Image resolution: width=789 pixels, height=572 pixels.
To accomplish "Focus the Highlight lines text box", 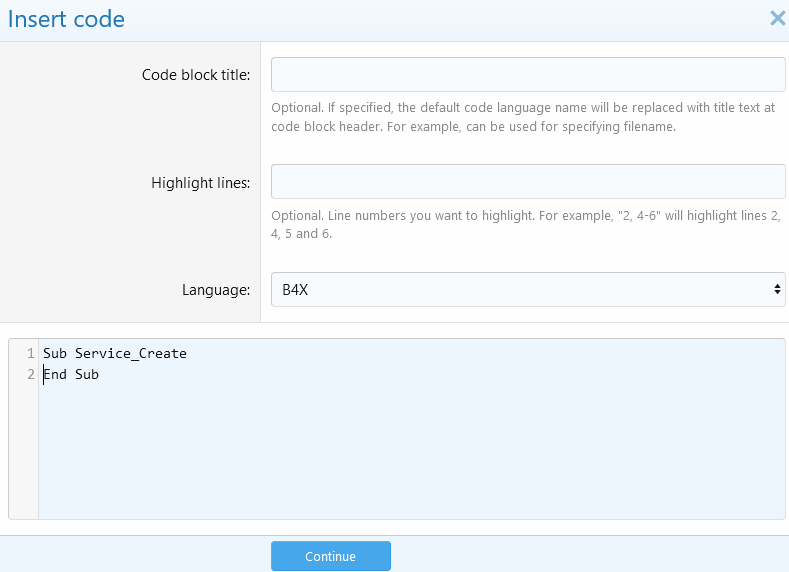I will click(528, 182).
